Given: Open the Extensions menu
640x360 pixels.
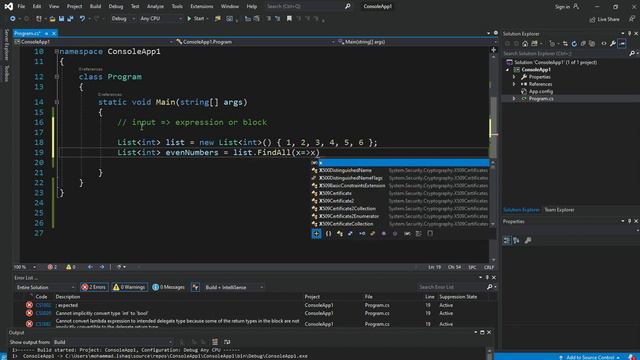Looking at the screenshot, I should [x=202, y=6].
